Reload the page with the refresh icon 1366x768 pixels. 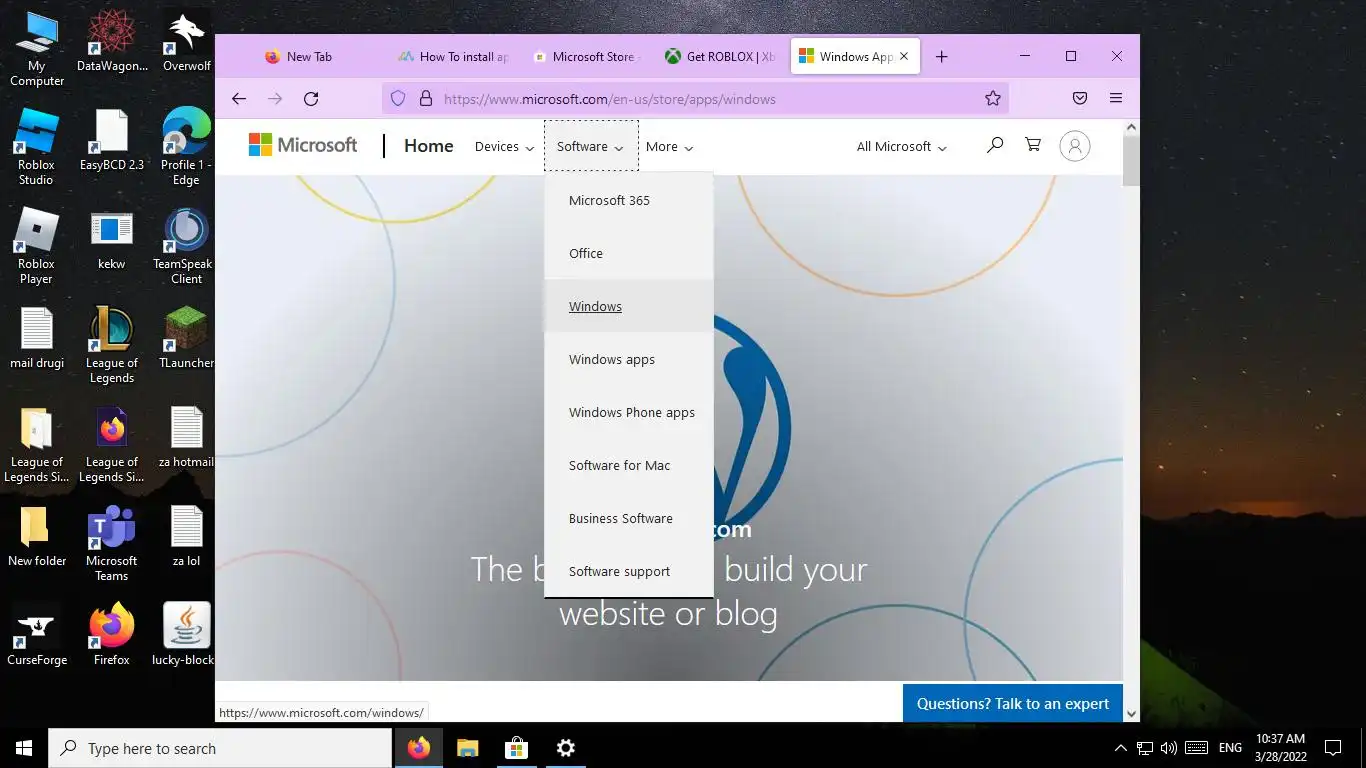311,98
